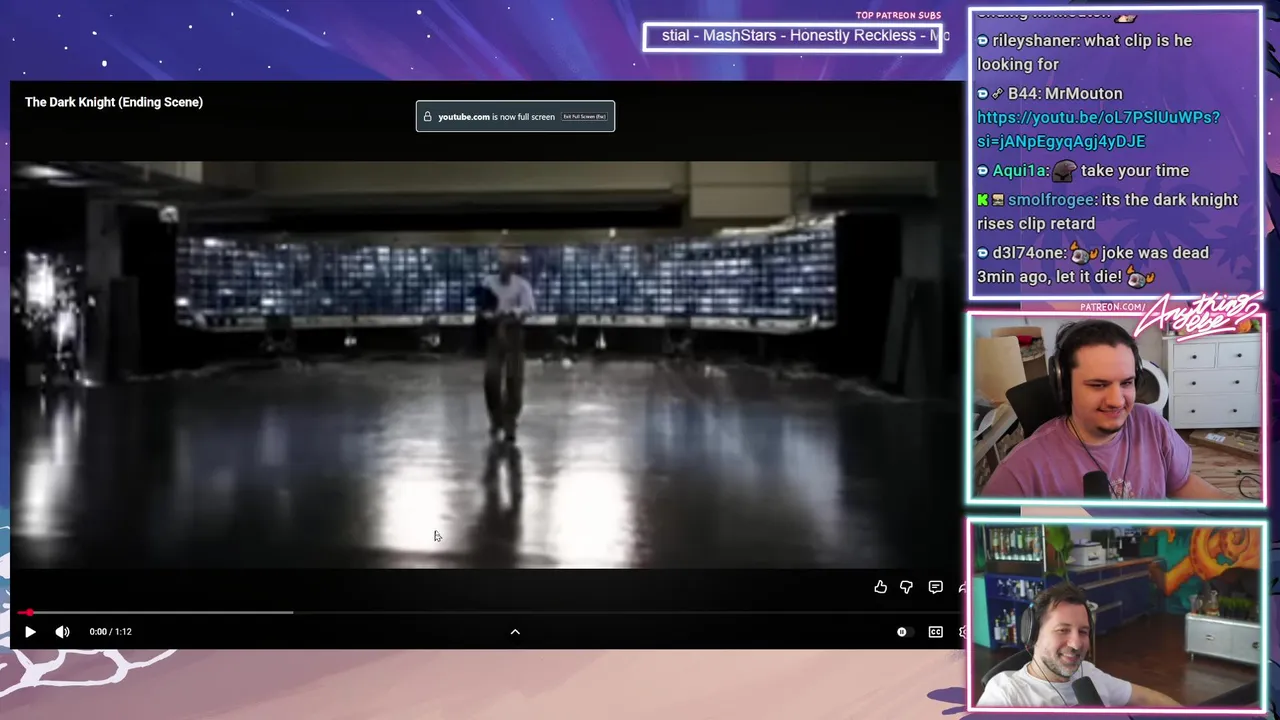Screen dimensions: 1280x720
Task: Seek along the video progress bar
Action: [490, 612]
